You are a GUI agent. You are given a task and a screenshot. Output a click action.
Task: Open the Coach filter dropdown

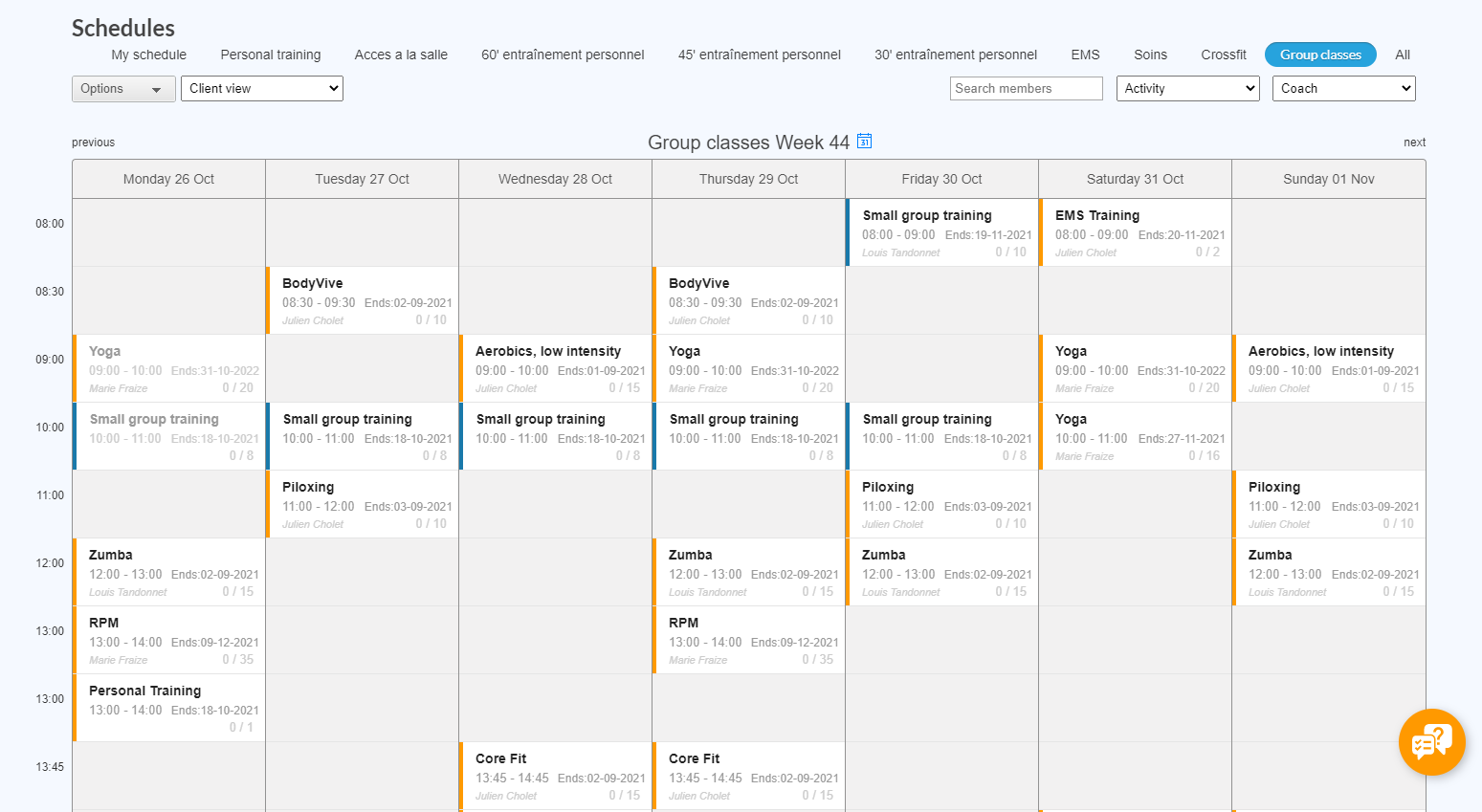tap(1343, 89)
